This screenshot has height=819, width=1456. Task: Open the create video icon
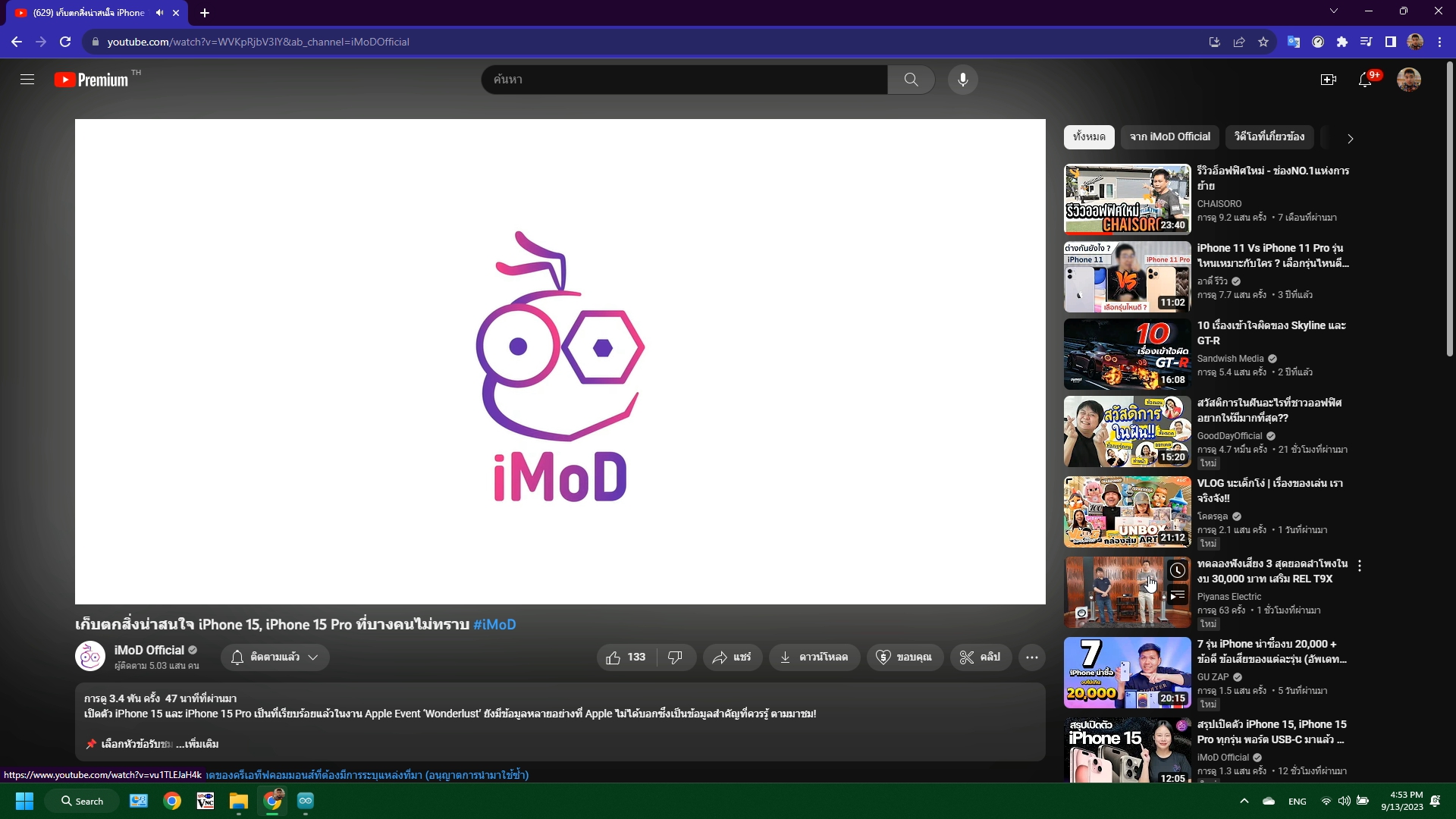(1328, 80)
